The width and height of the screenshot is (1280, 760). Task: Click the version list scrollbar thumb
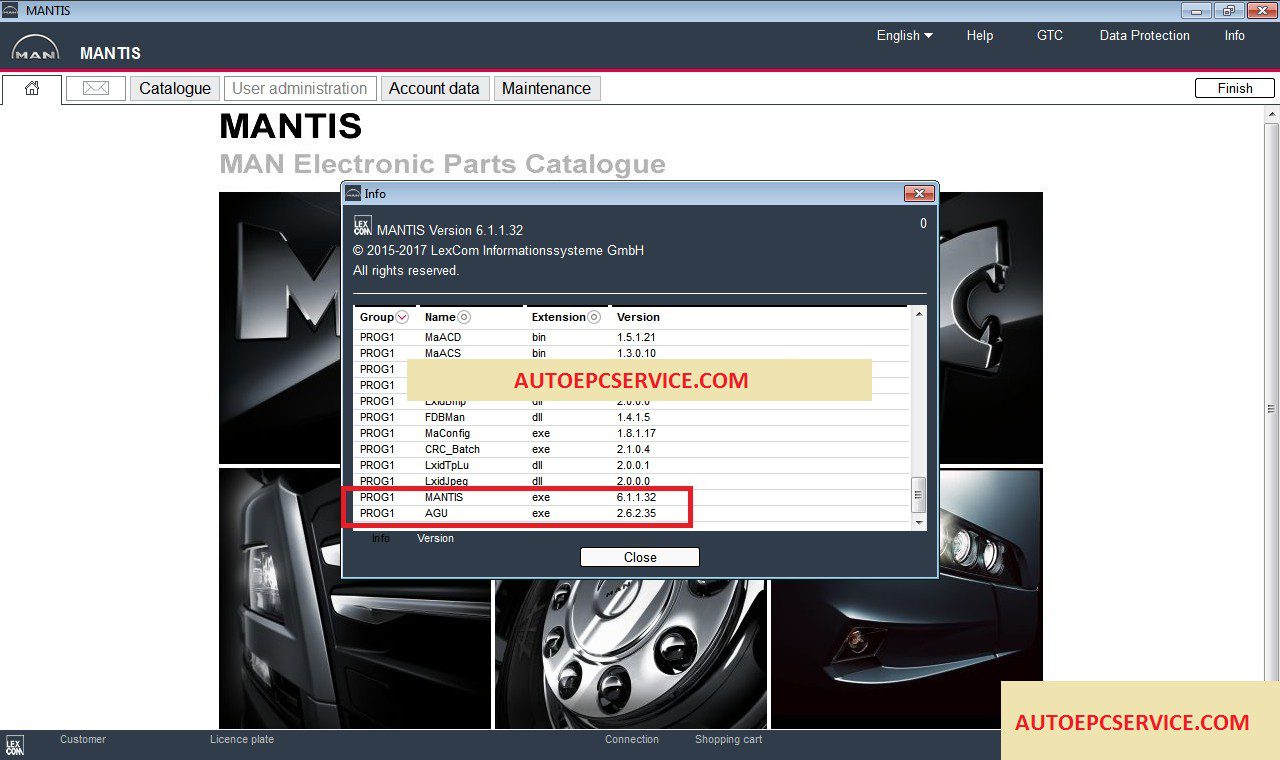coord(918,494)
